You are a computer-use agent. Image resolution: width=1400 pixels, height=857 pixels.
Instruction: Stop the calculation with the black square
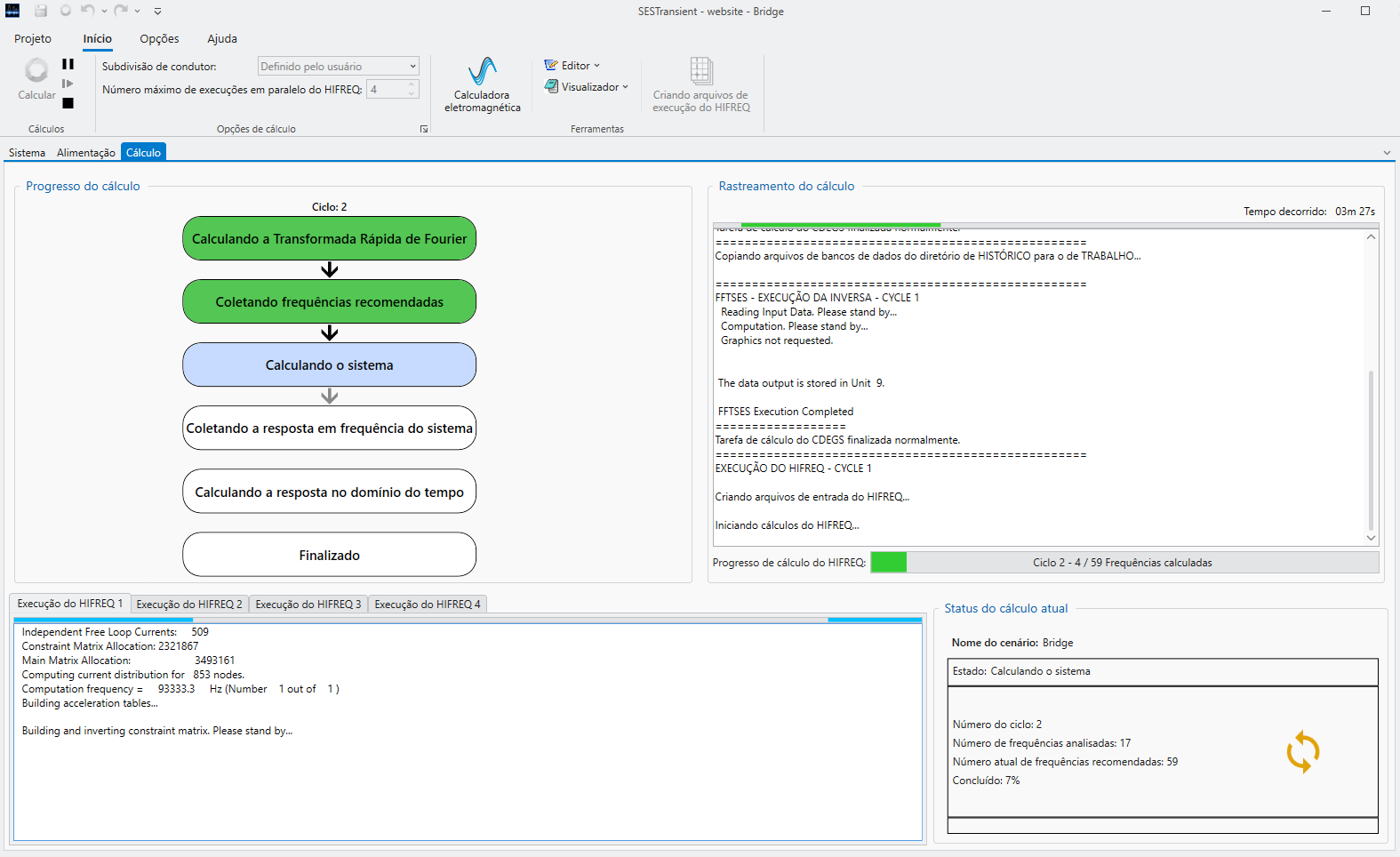click(68, 103)
